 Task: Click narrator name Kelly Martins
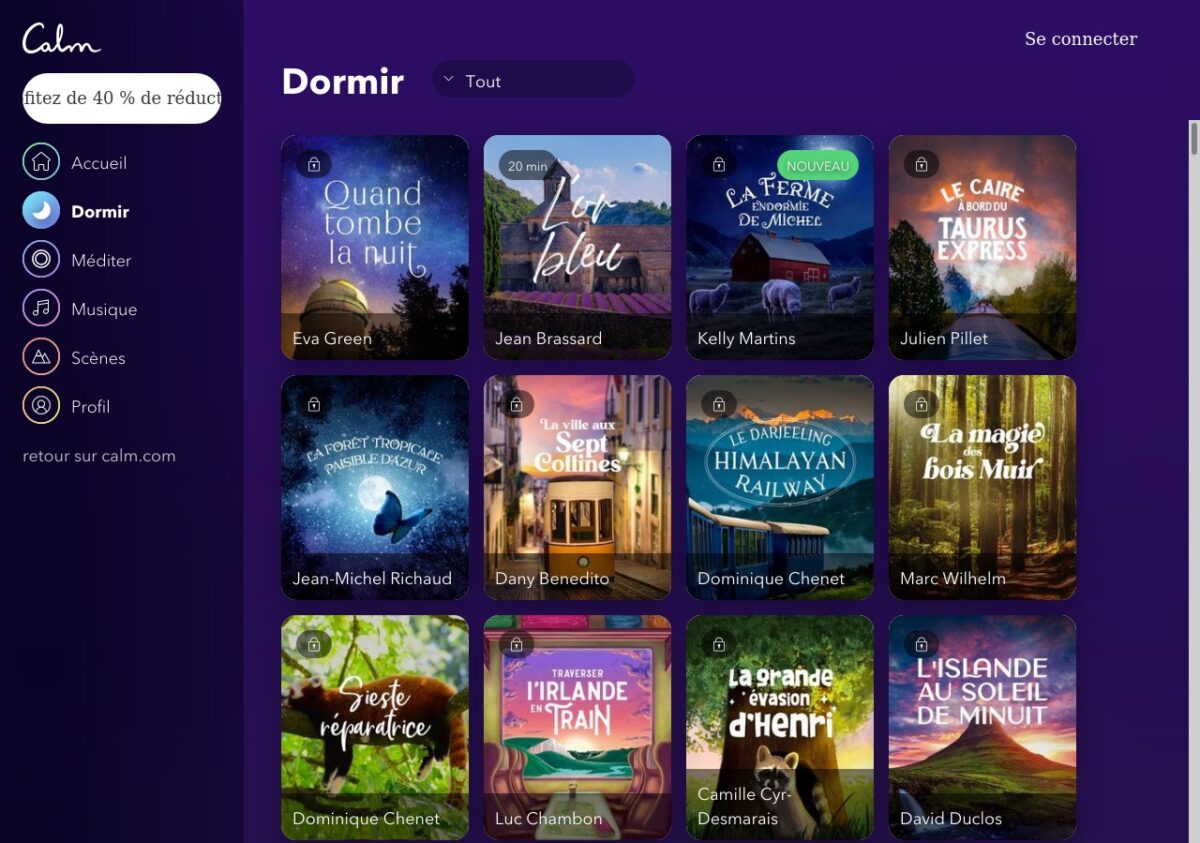(746, 338)
